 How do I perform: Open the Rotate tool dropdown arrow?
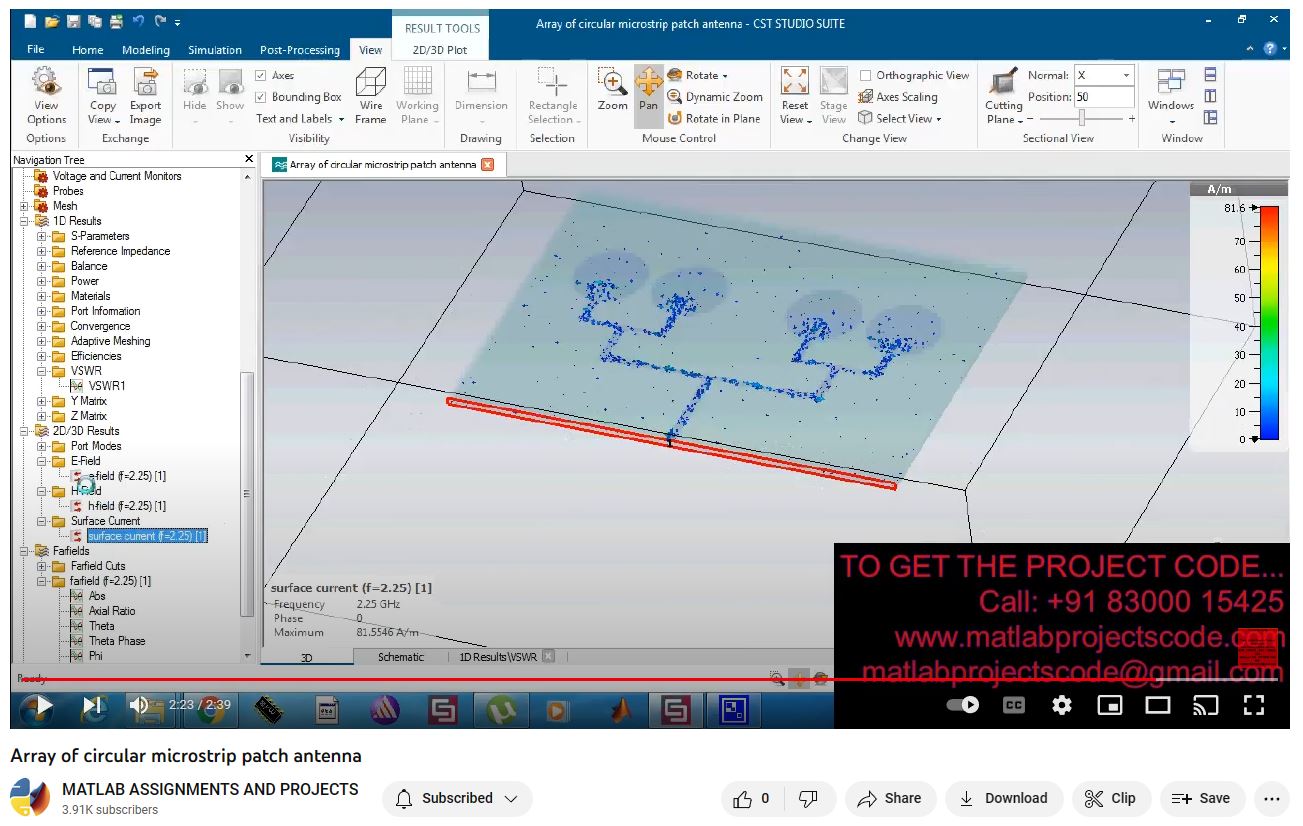pyautogui.click(x=725, y=76)
